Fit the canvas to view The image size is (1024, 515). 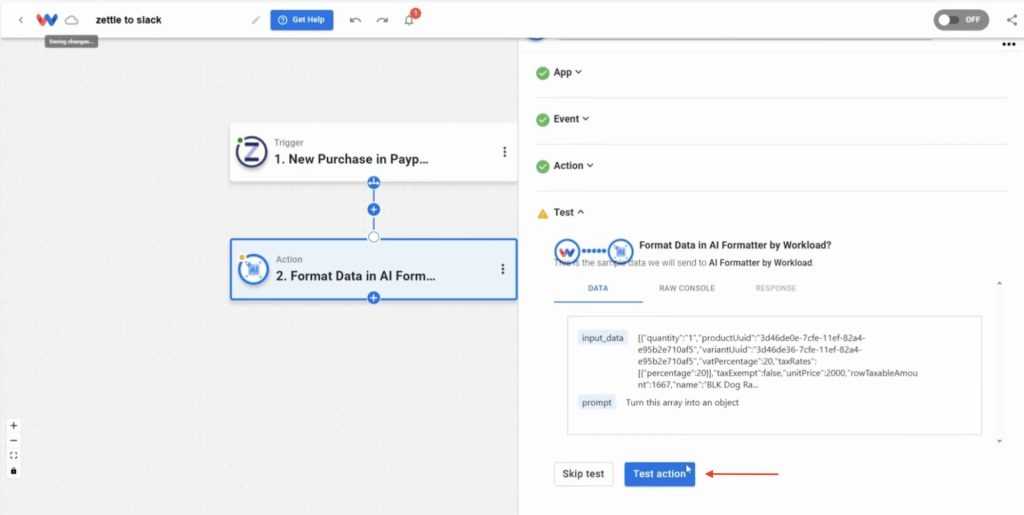point(14,456)
